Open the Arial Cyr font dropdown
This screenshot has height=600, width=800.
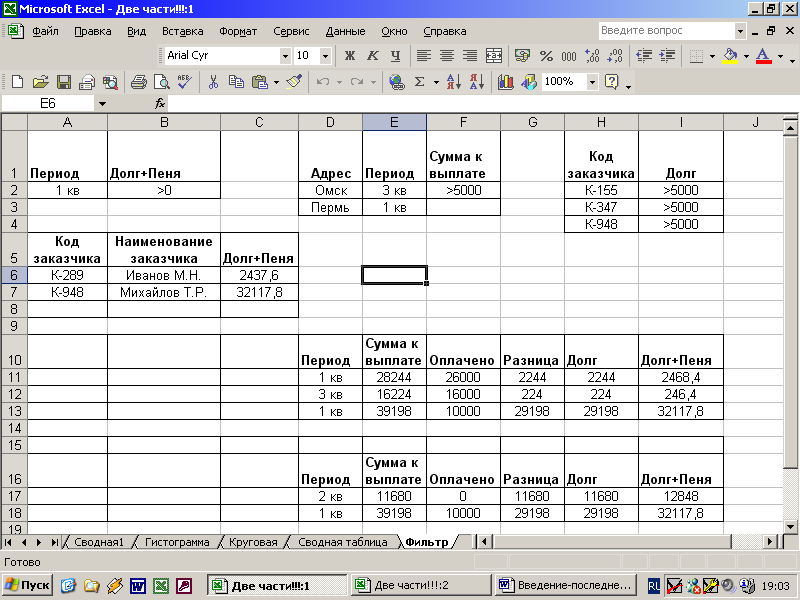(285, 56)
